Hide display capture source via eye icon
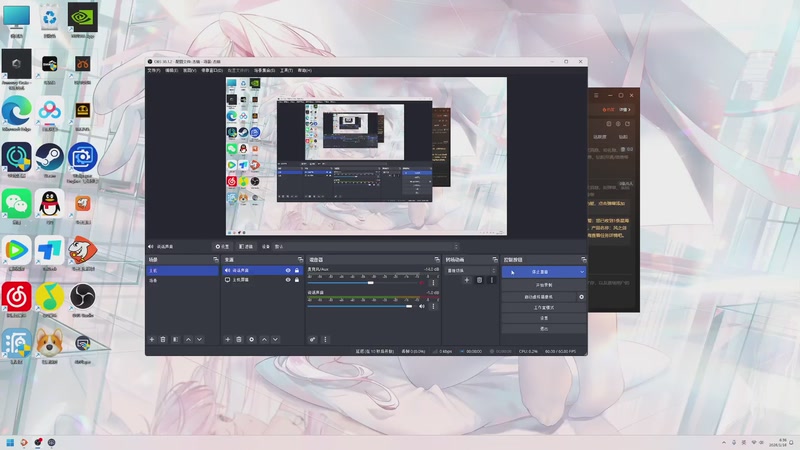 288,280
